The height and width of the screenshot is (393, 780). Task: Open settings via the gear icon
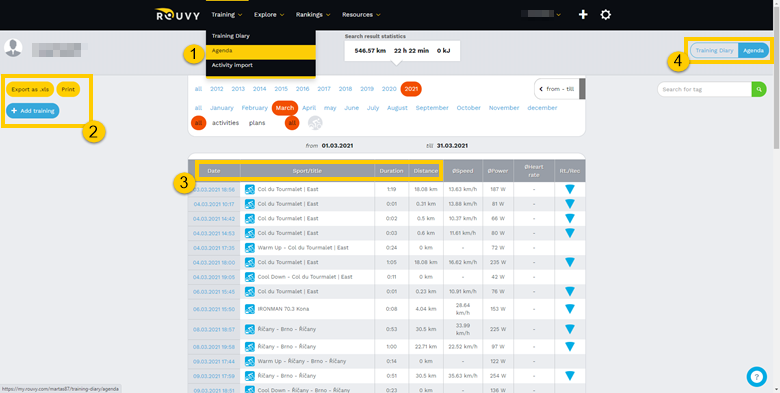pos(605,15)
